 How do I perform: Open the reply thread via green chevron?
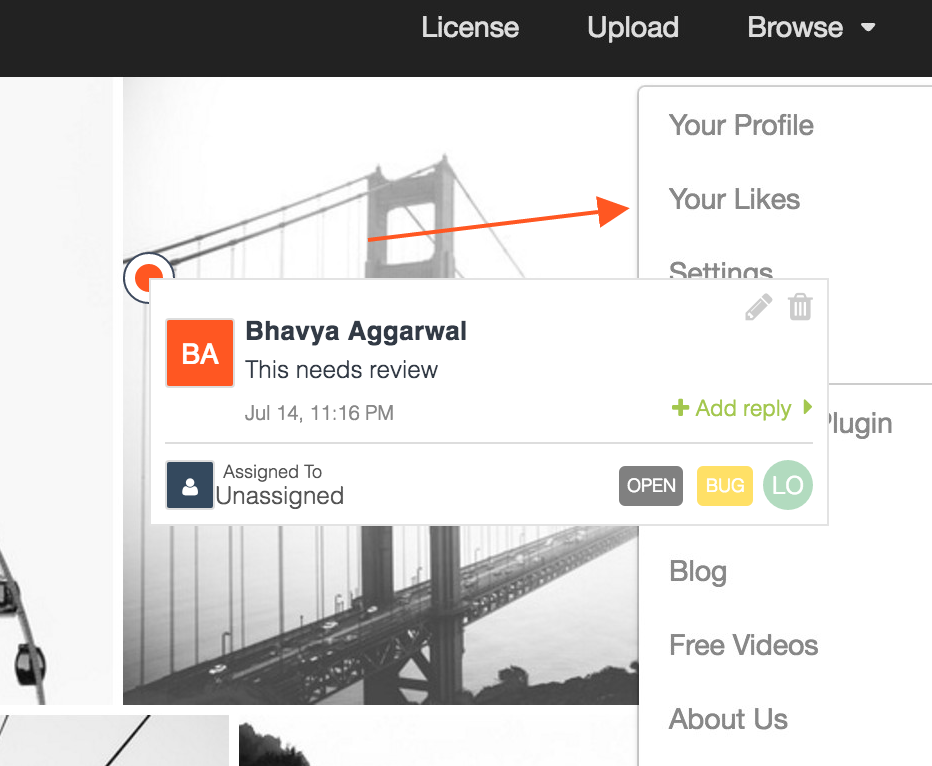click(809, 408)
